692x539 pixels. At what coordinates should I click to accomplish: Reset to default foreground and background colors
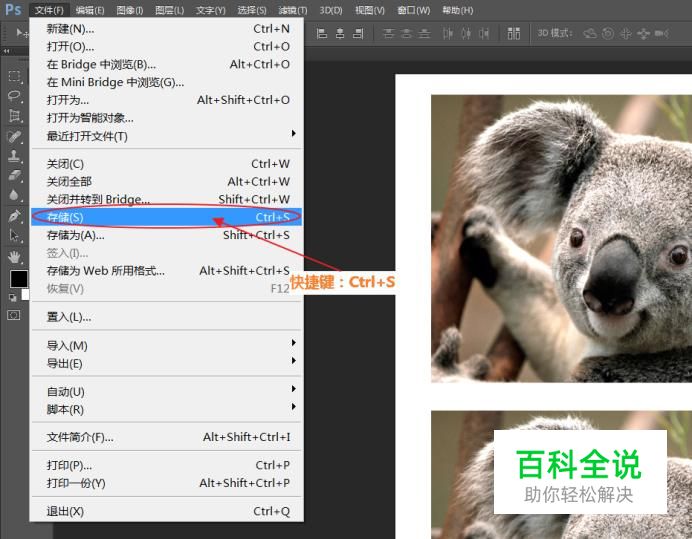tap(13, 298)
